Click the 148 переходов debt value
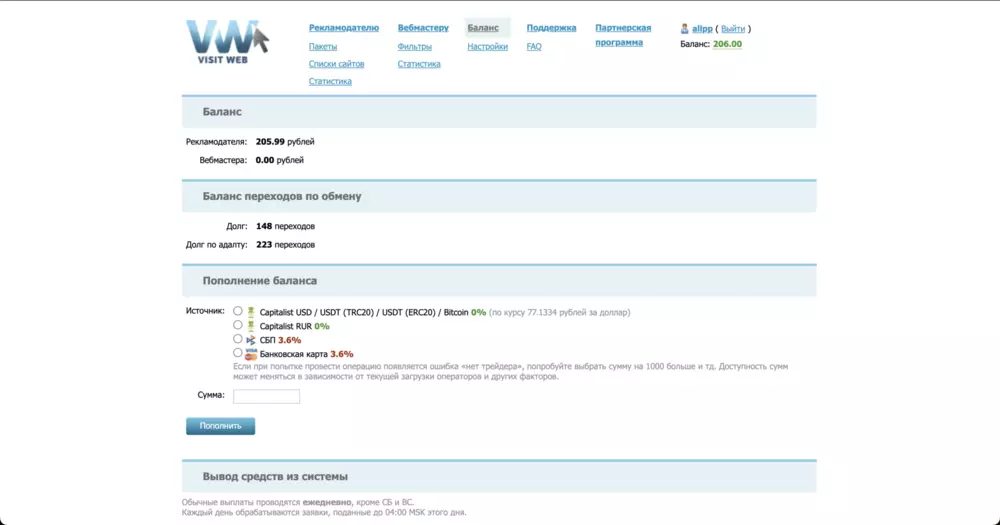 pos(285,226)
